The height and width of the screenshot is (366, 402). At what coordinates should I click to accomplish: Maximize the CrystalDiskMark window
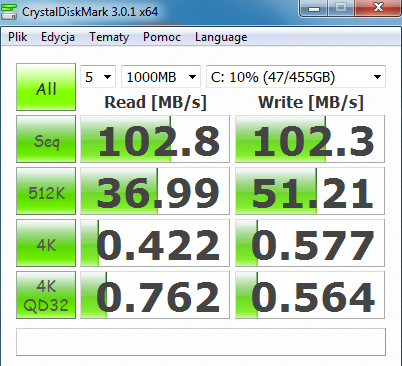click(341, 8)
